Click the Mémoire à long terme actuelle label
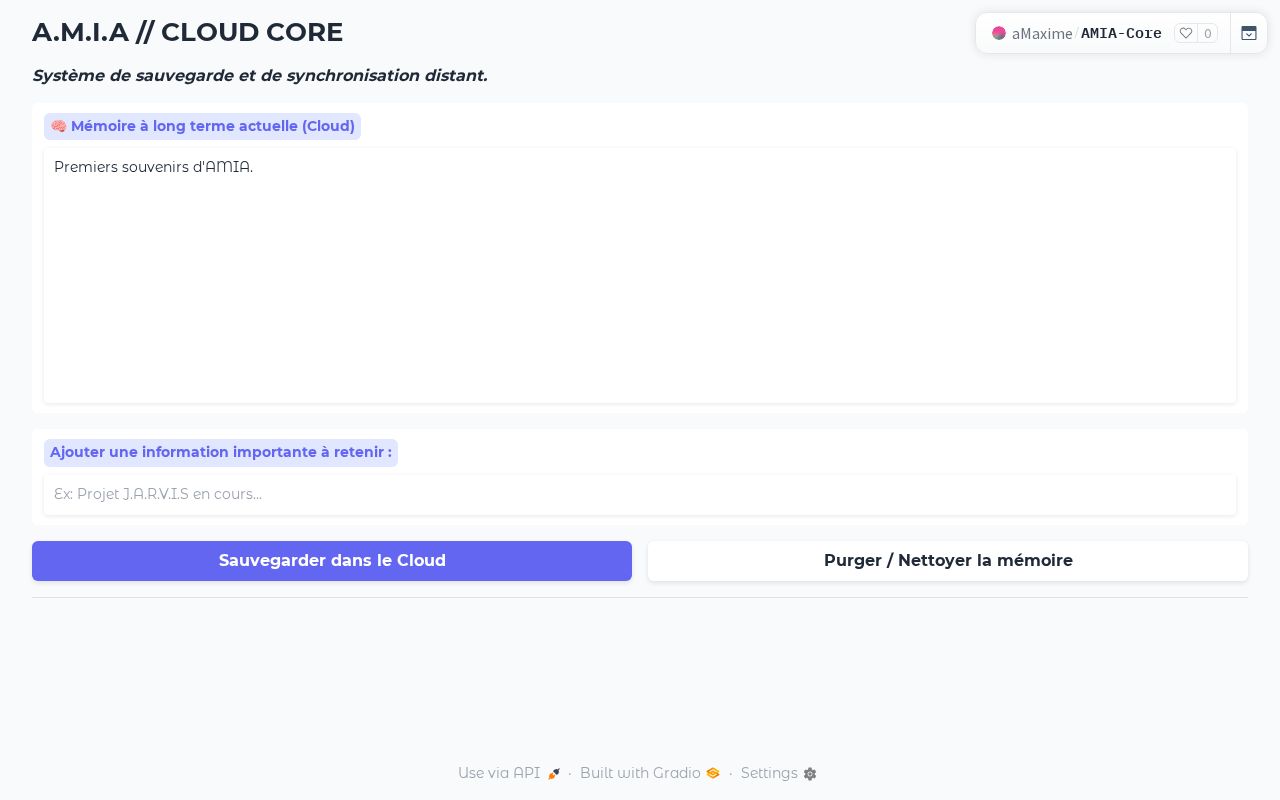This screenshot has width=1280, height=800. point(202,126)
